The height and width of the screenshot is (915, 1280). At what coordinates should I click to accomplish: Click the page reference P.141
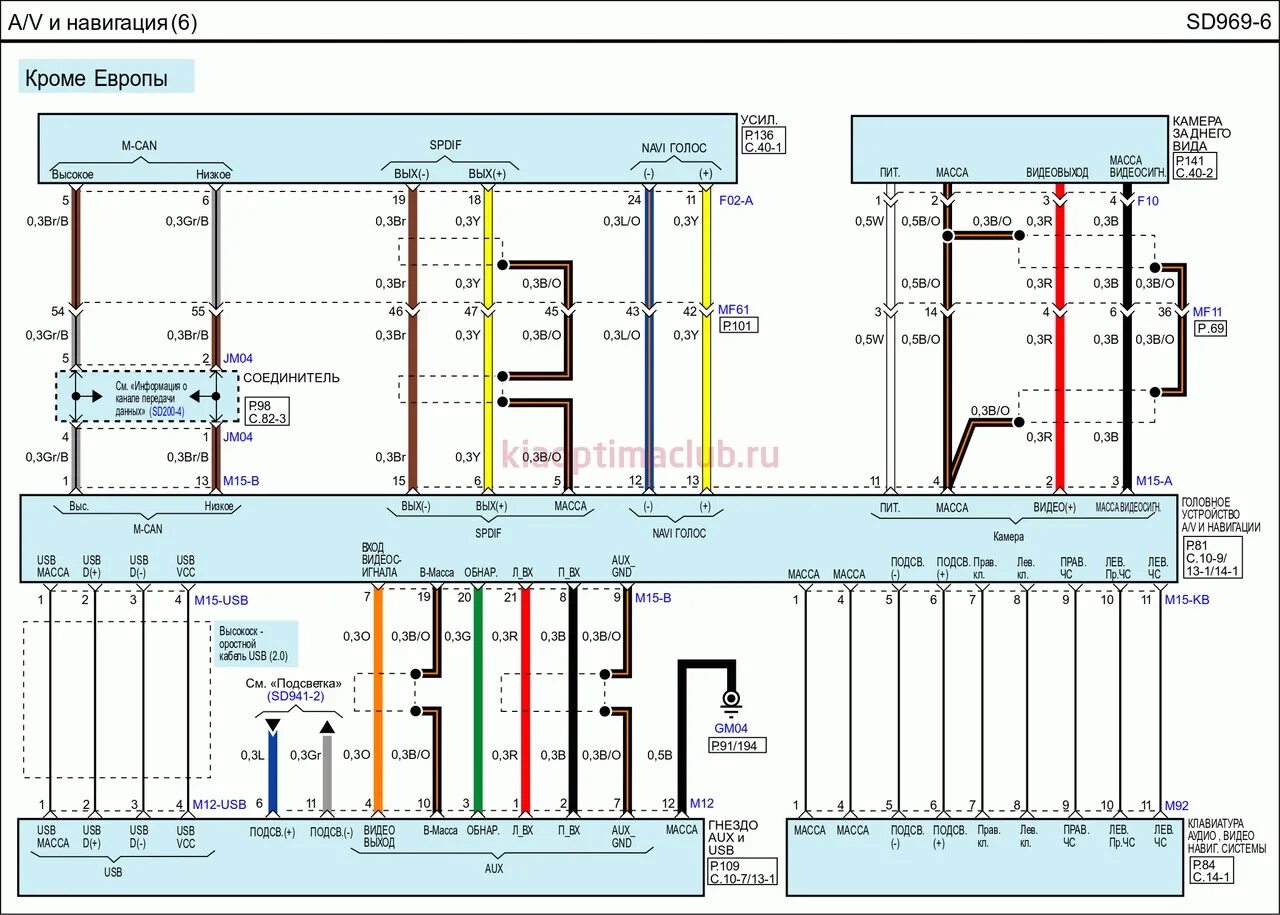(1189, 160)
